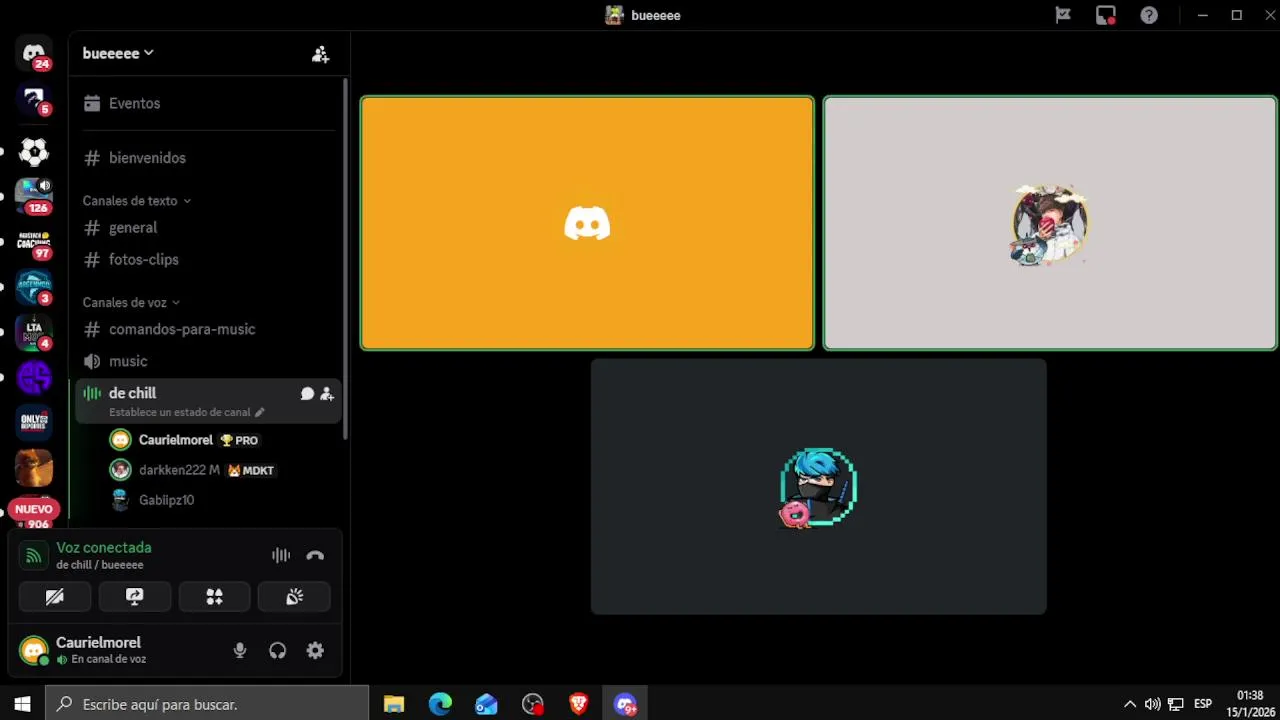Open the LTA server icon

tap(34, 332)
